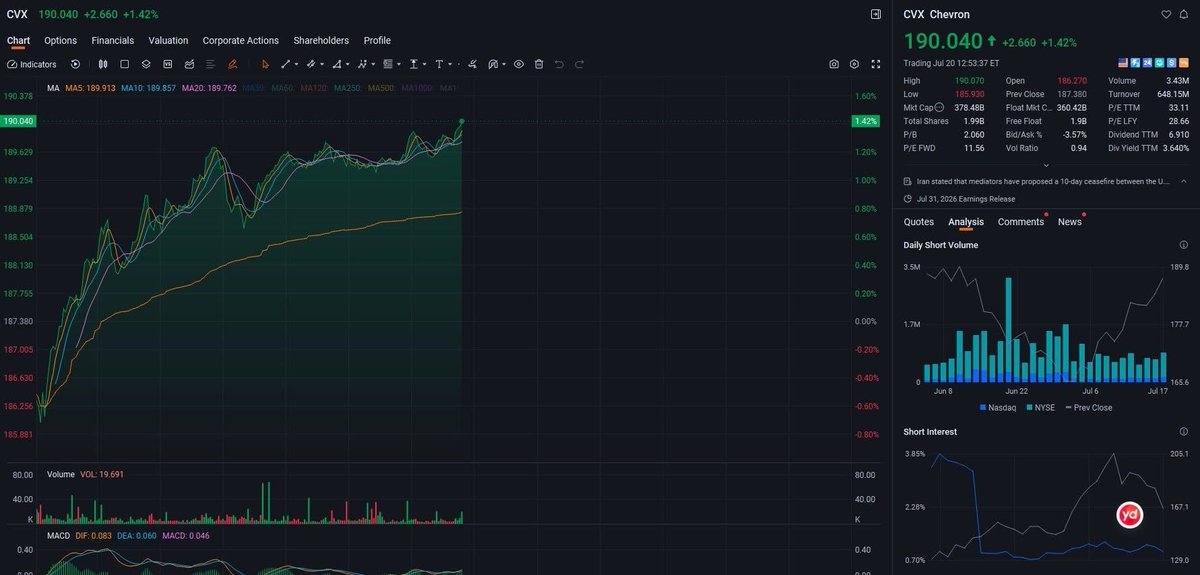
Task: Select the wave pattern drawing tool
Action: tap(363, 64)
